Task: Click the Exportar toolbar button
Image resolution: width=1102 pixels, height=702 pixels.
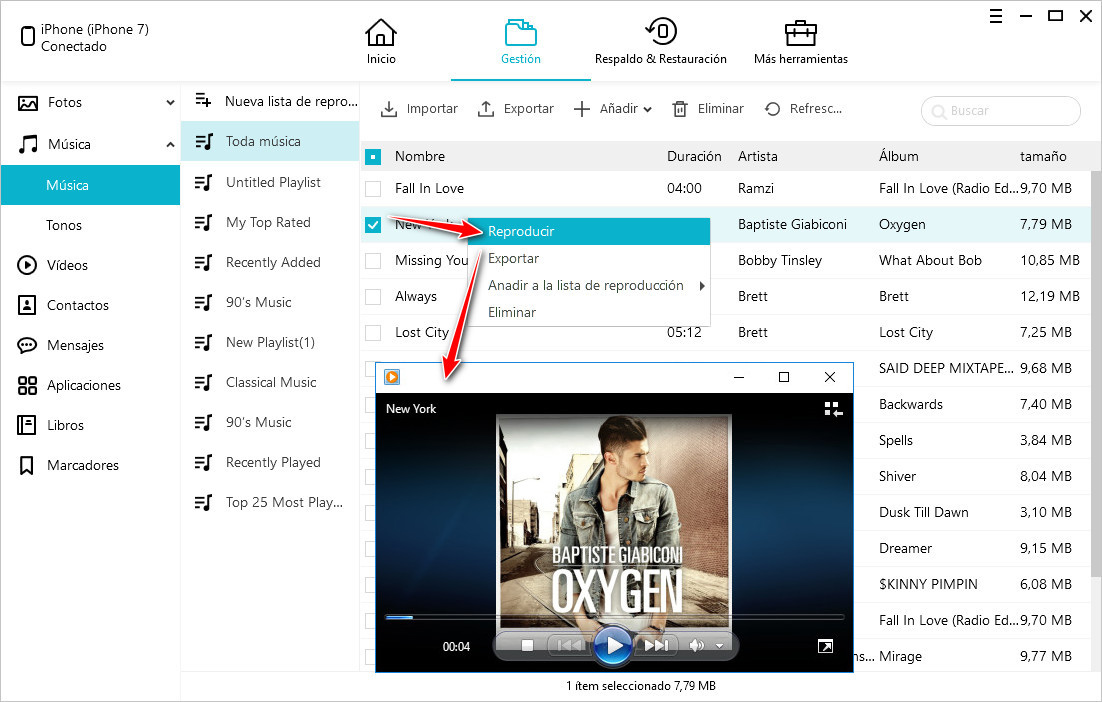Action: (x=515, y=109)
